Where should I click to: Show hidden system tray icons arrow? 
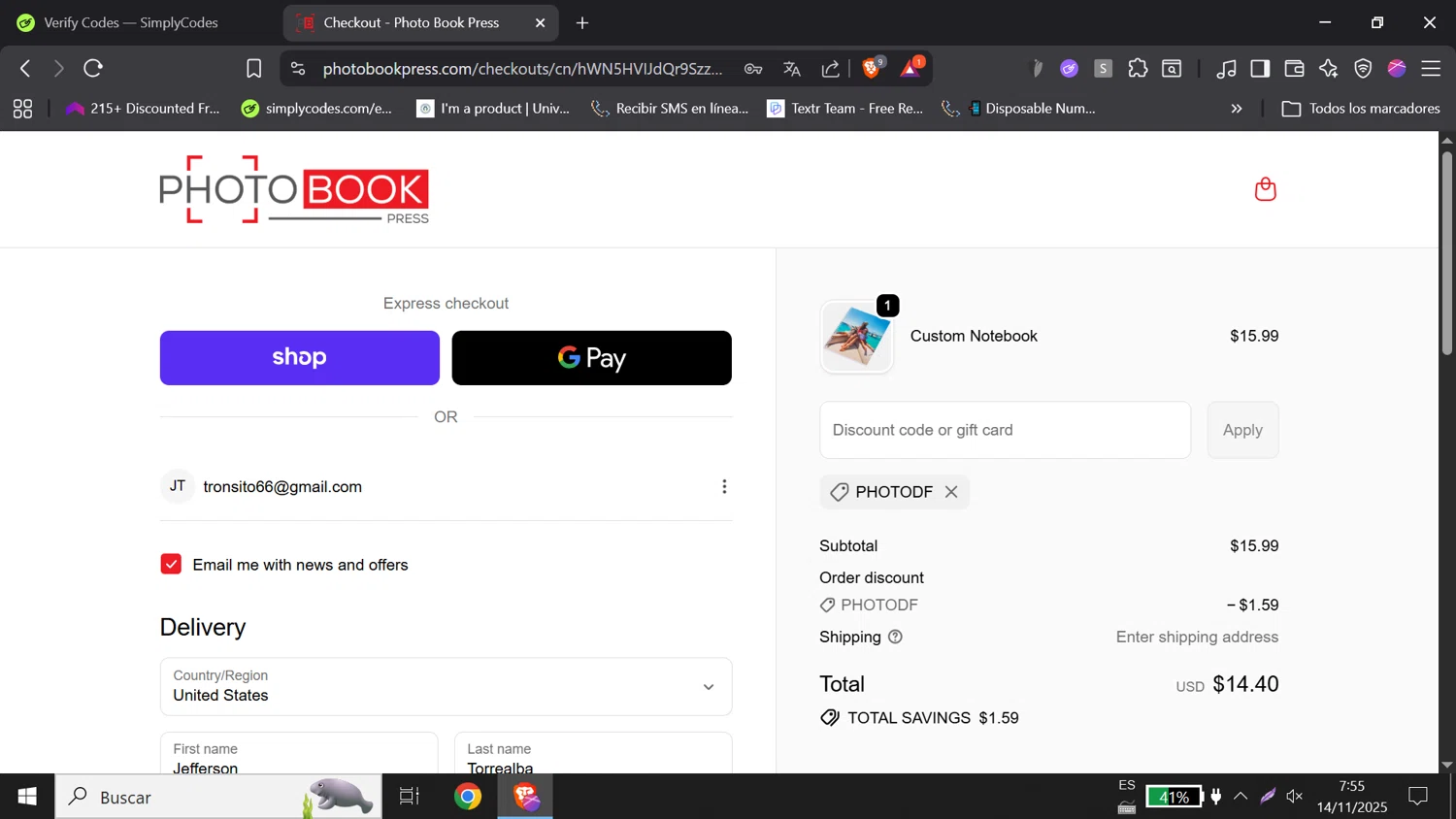tap(1241, 797)
